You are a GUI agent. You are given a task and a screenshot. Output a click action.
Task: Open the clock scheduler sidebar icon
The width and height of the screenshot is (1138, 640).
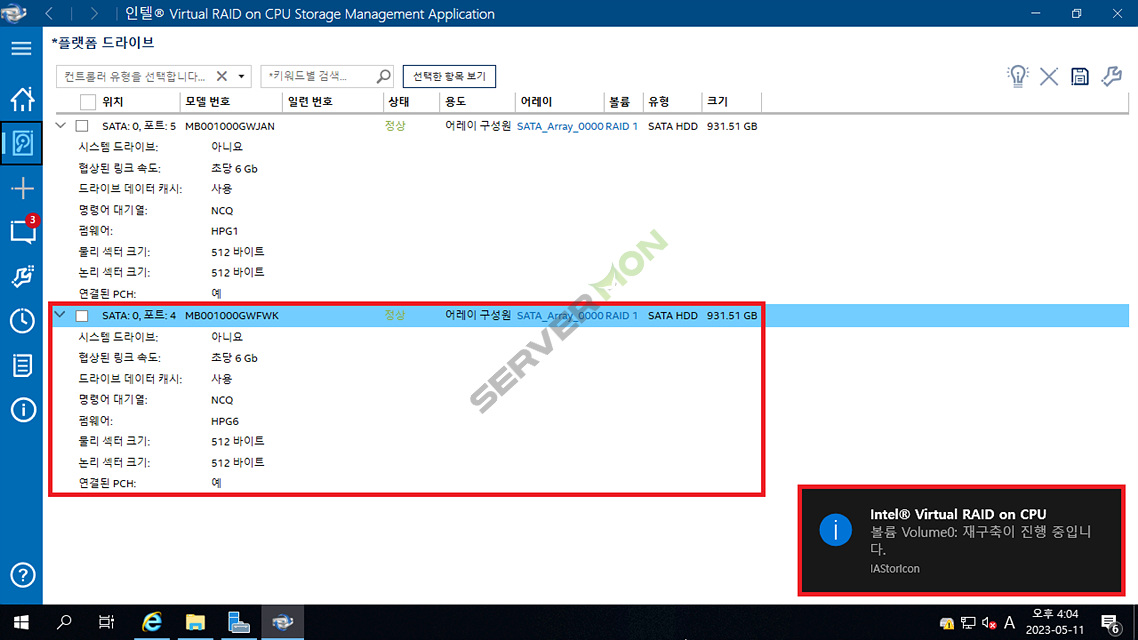tap(22, 321)
